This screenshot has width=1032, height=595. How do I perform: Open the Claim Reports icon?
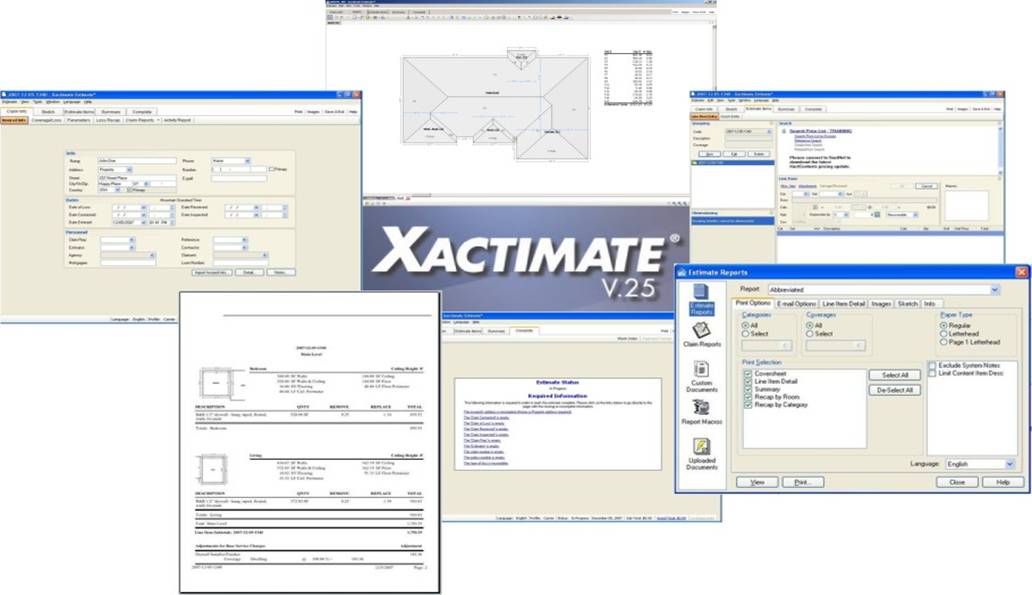pos(702,336)
